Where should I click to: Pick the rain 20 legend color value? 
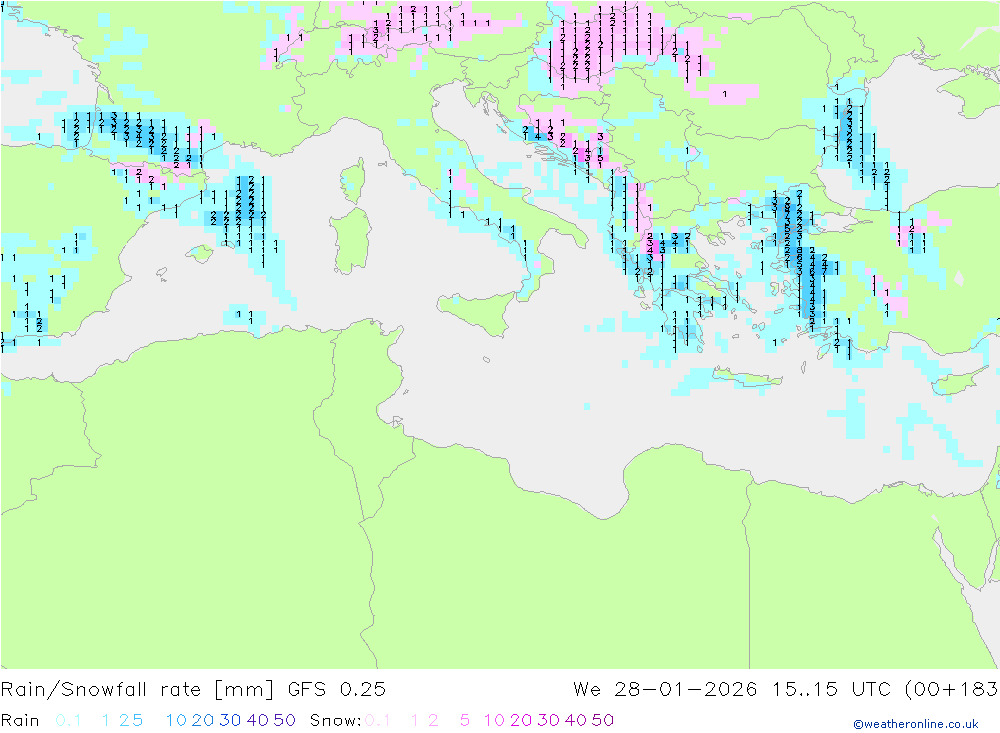[203, 720]
